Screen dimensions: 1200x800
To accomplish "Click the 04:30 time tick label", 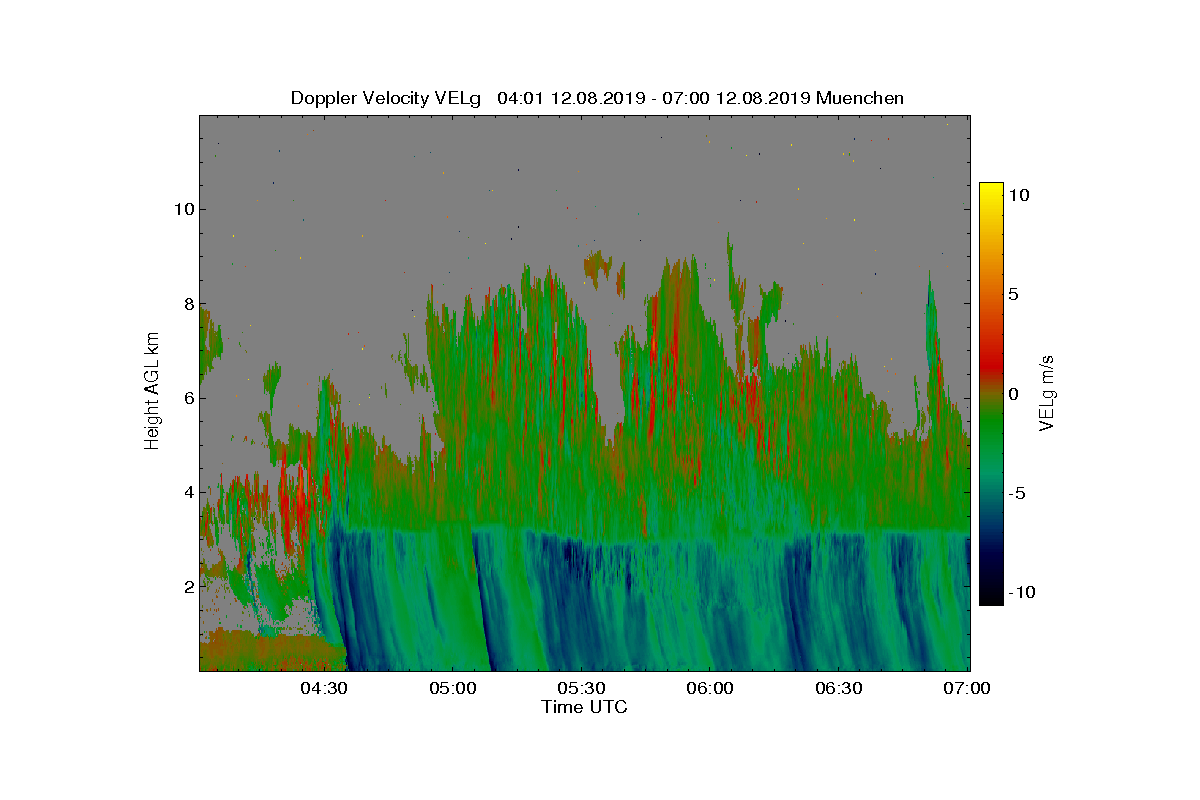I will pyautogui.click(x=323, y=689).
